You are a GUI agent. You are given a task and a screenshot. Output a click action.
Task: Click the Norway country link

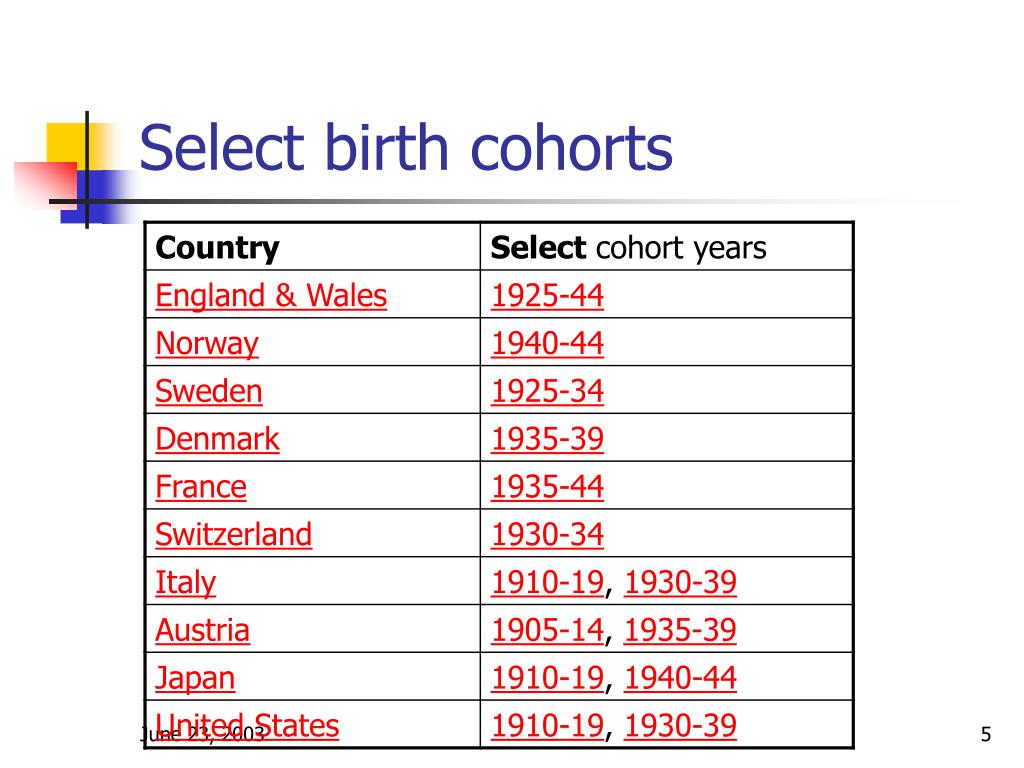tap(207, 344)
